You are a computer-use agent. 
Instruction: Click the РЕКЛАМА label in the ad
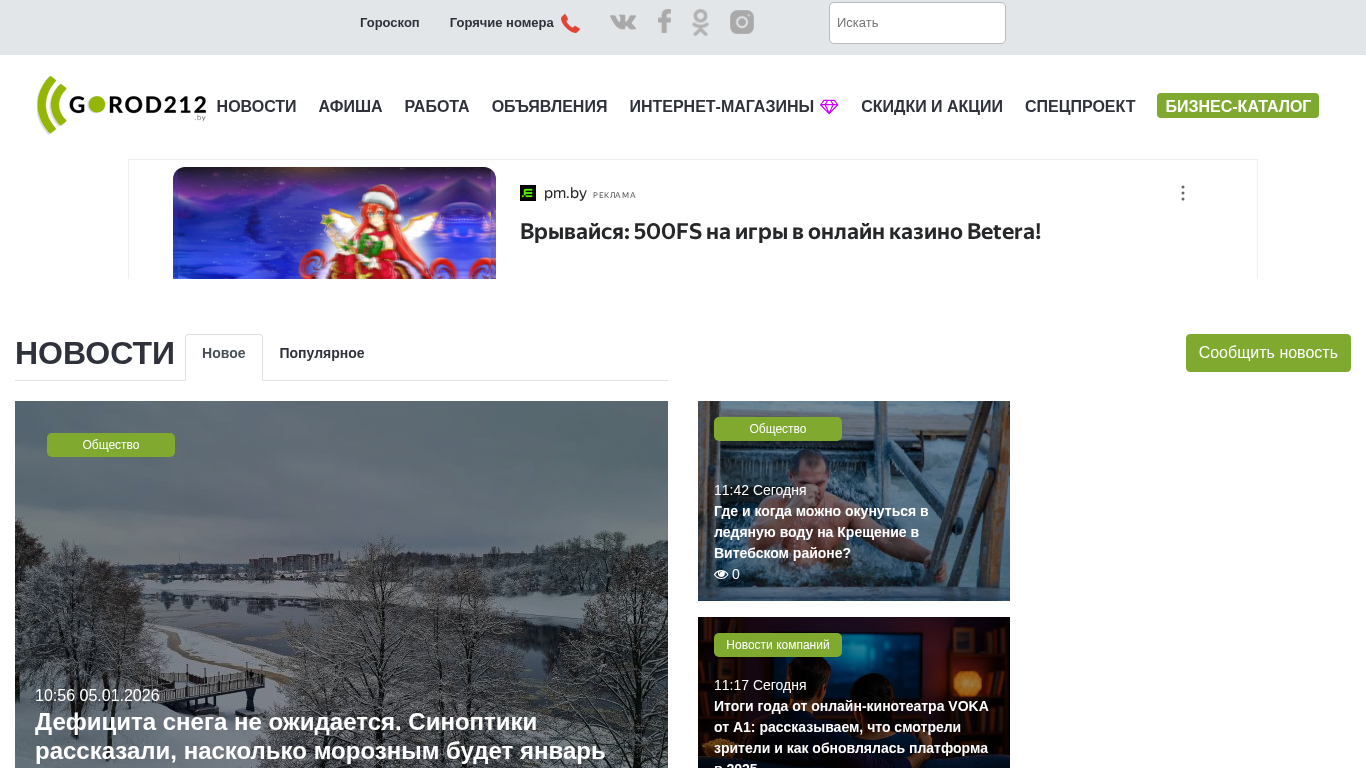[614, 195]
